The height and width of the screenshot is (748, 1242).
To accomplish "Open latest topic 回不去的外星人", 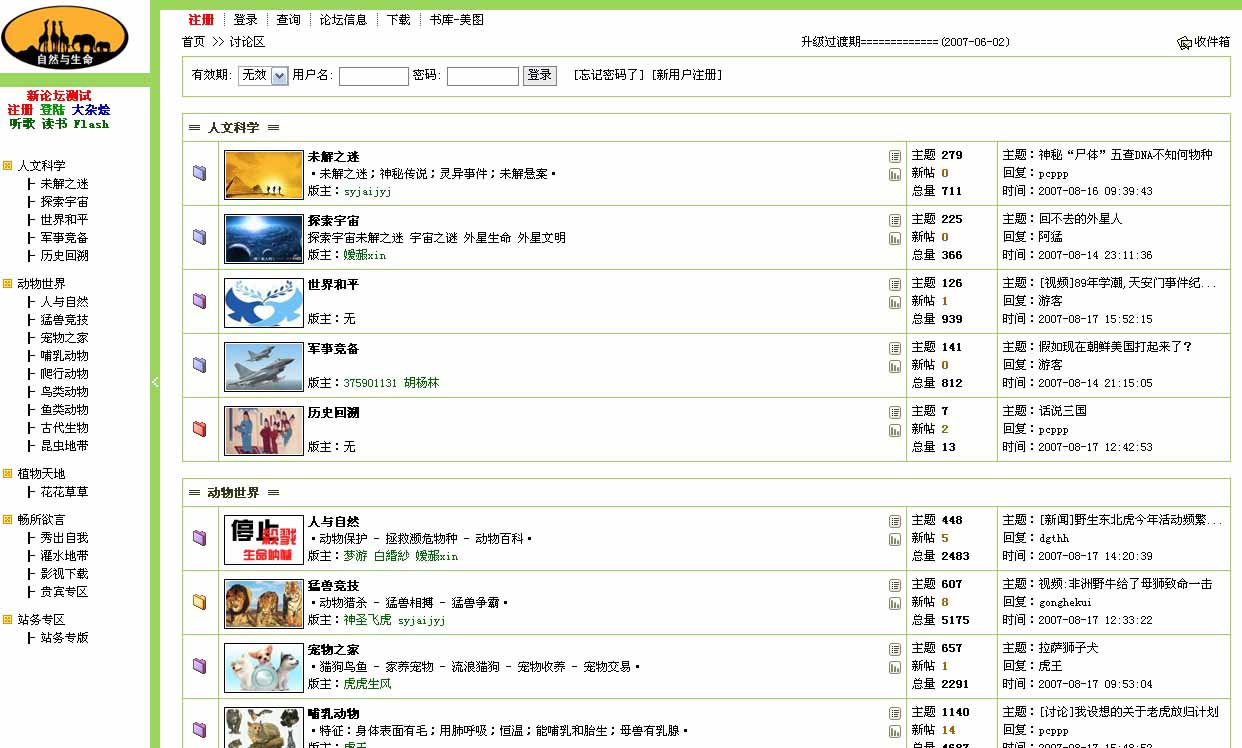I will tap(1081, 219).
